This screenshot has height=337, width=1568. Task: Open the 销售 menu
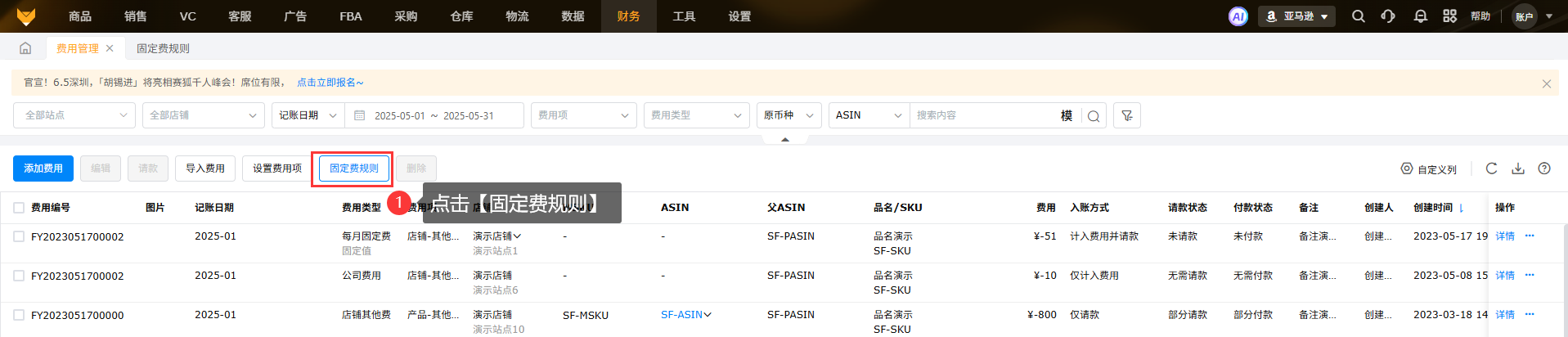[x=136, y=16]
